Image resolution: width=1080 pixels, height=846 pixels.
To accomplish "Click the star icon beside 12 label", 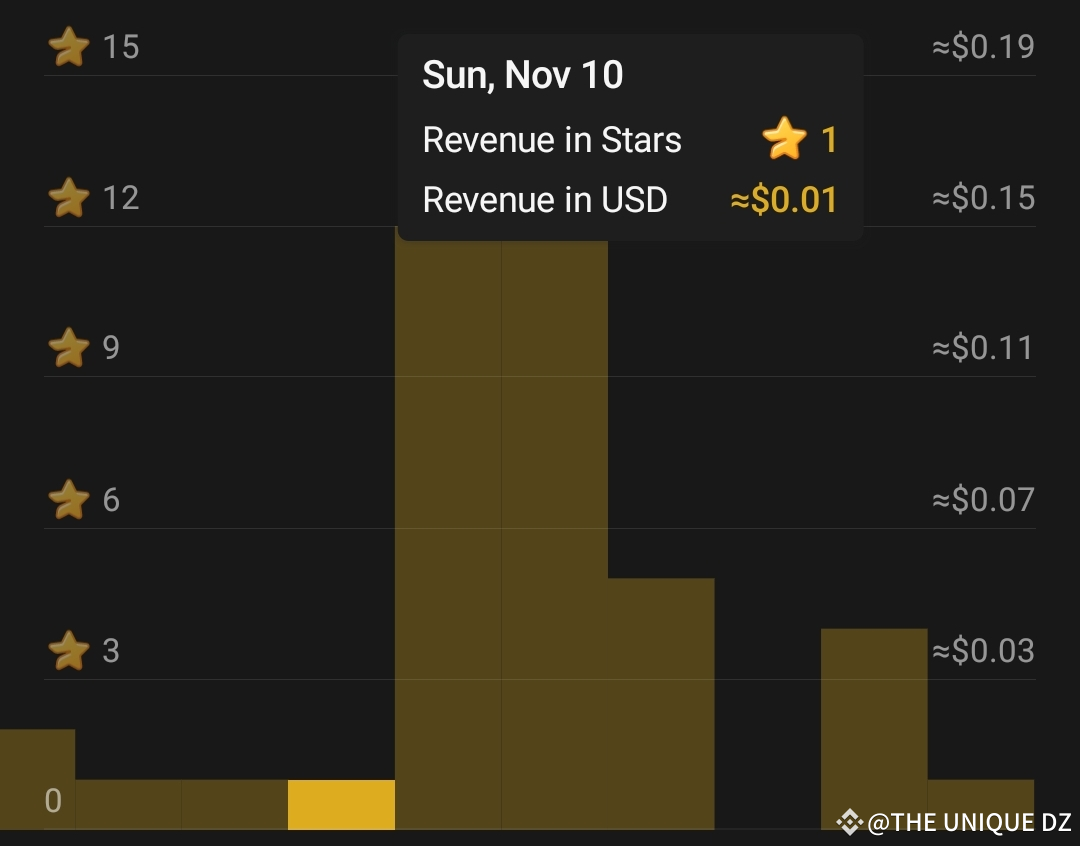I will click(69, 198).
